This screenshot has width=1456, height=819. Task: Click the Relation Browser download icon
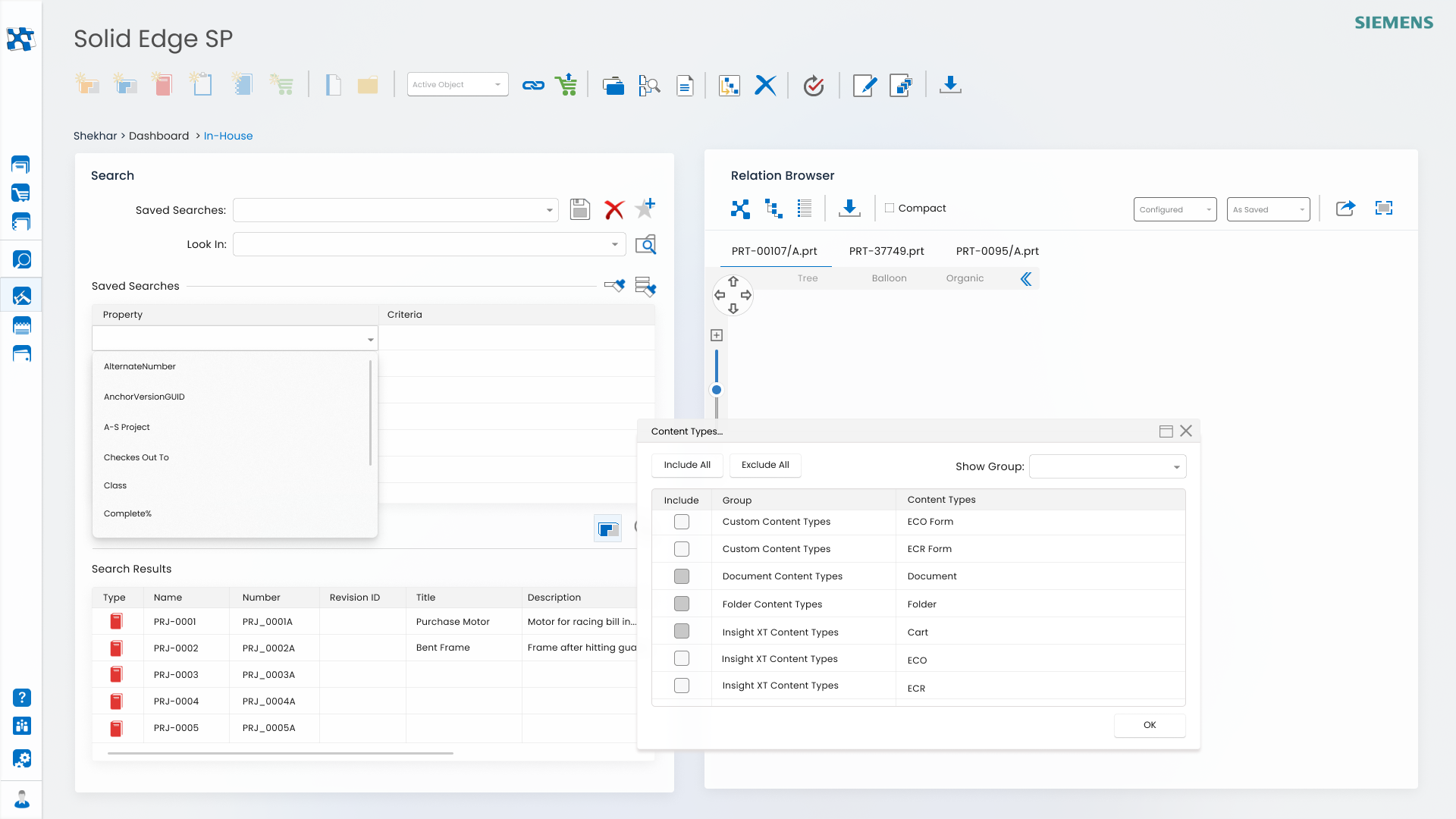(x=849, y=209)
